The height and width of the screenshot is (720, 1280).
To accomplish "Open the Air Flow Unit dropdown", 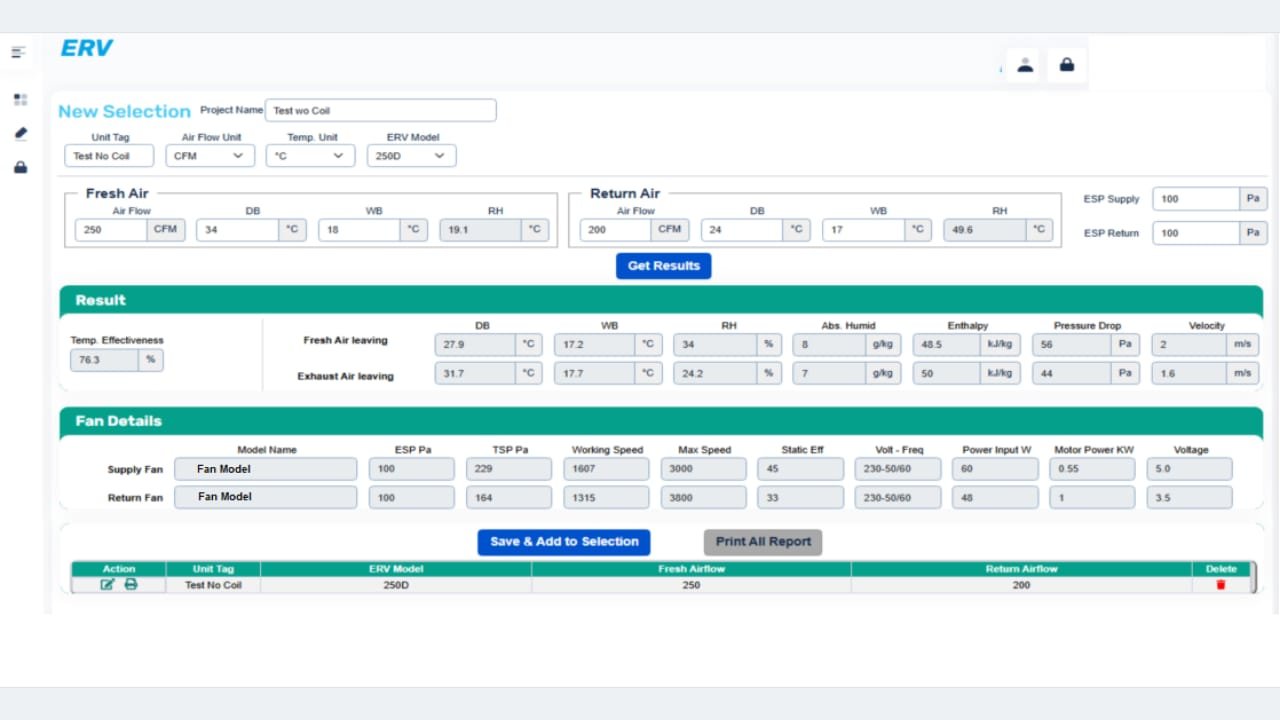I will [210, 156].
